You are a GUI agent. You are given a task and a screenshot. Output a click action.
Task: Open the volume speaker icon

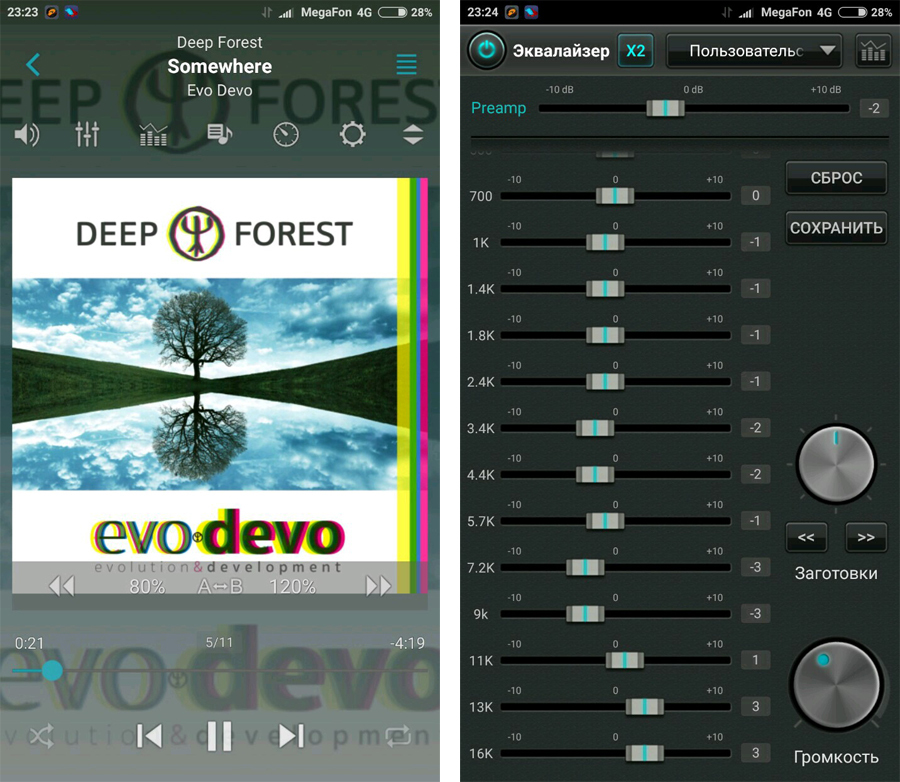point(26,135)
